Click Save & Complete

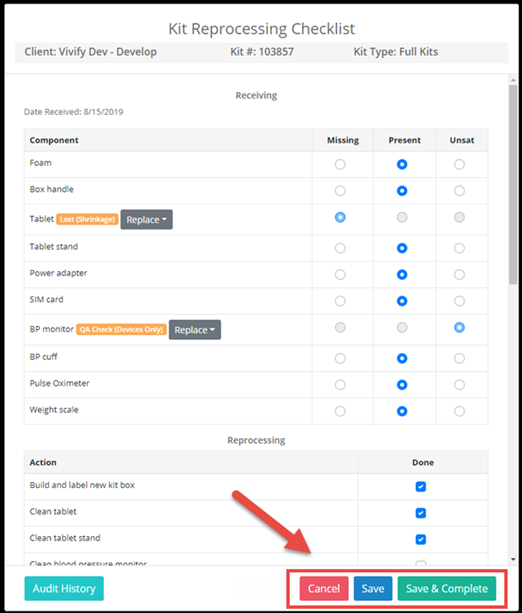click(447, 589)
